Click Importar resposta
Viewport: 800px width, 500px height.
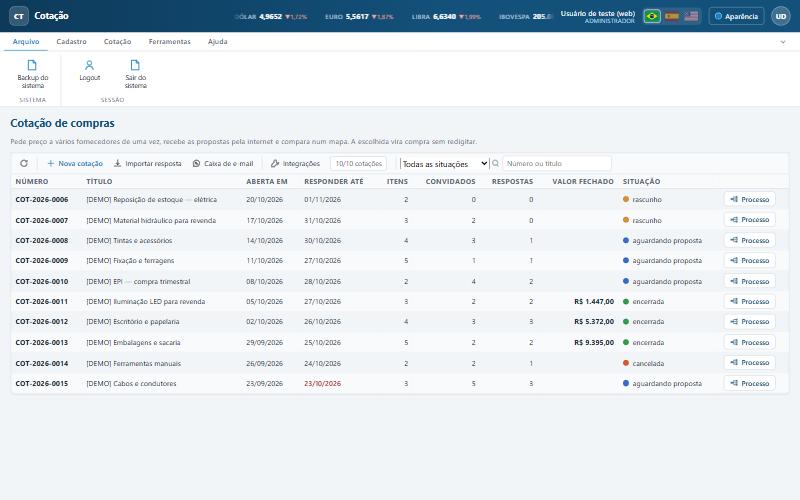point(147,163)
